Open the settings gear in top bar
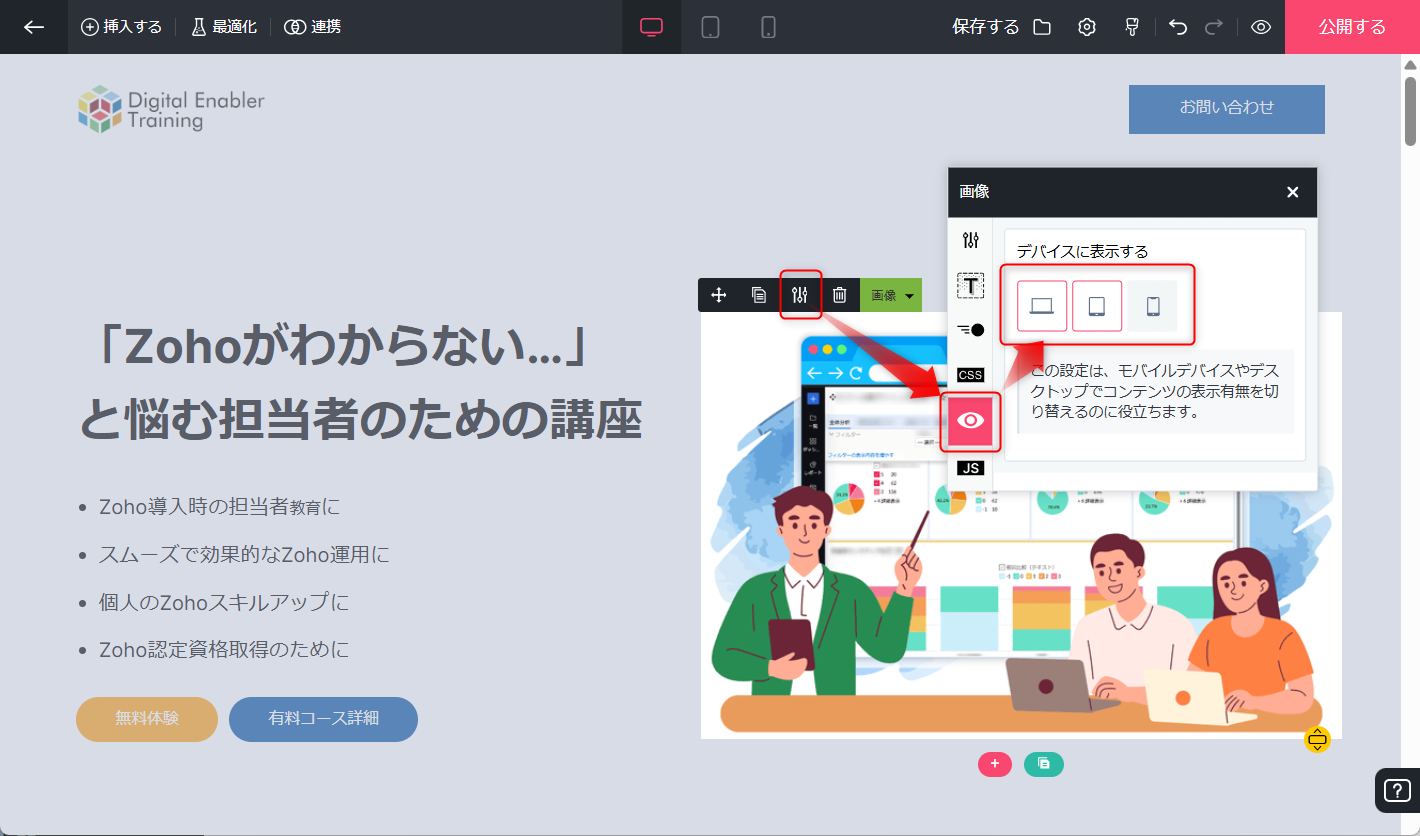This screenshot has width=1420, height=836. click(x=1087, y=27)
